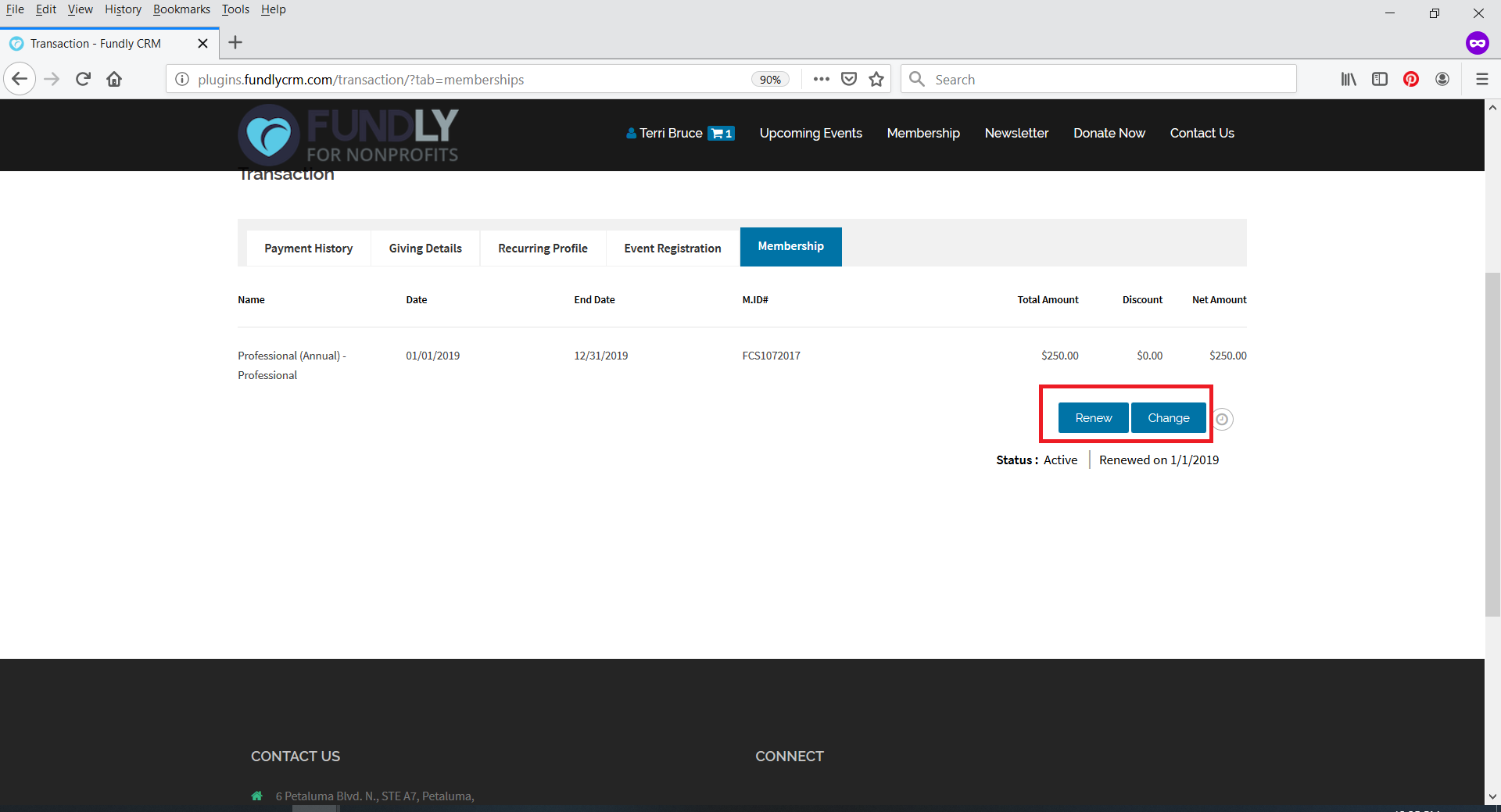Viewport: 1501px width, 812px height.
Task: Open the Event Registration tab
Action: (672, 249)
